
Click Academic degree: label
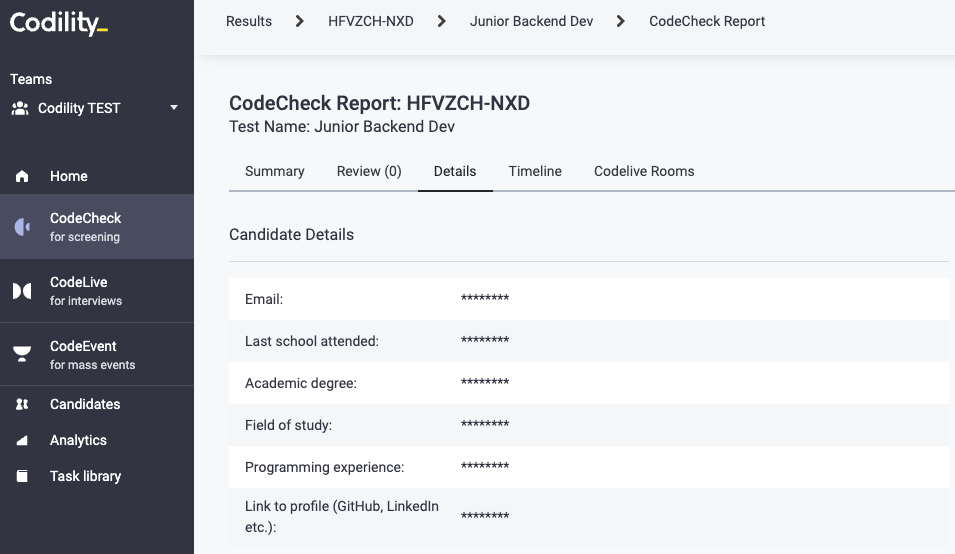301,384
